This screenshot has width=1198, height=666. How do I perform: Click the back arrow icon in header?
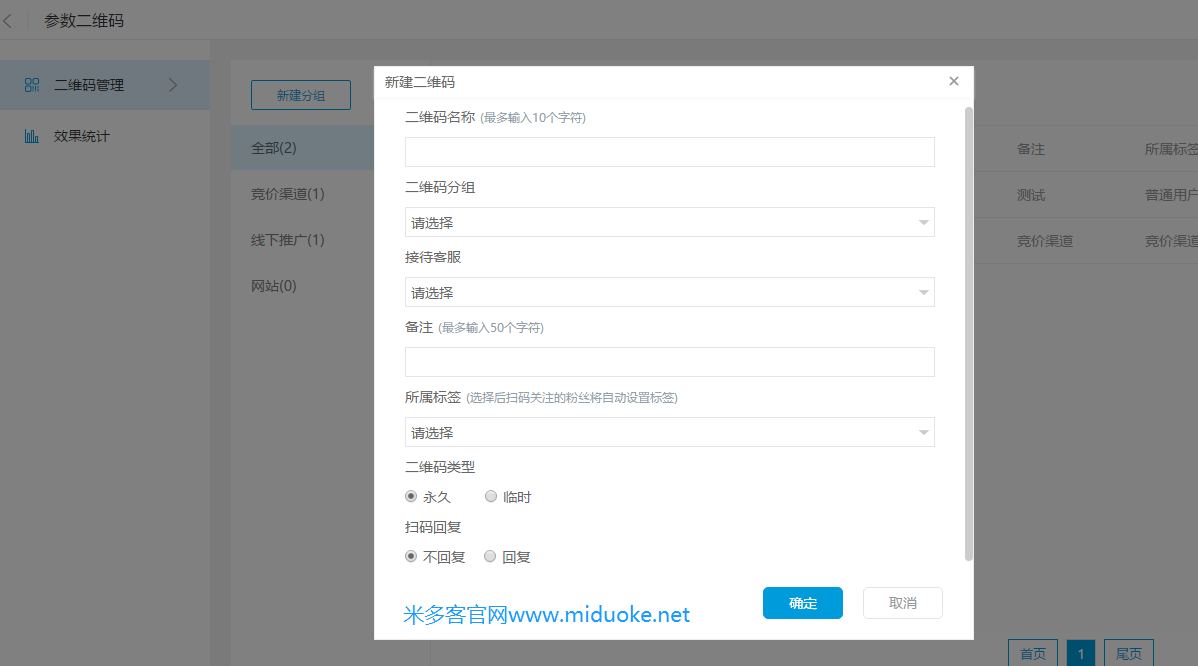pos(8,20)
